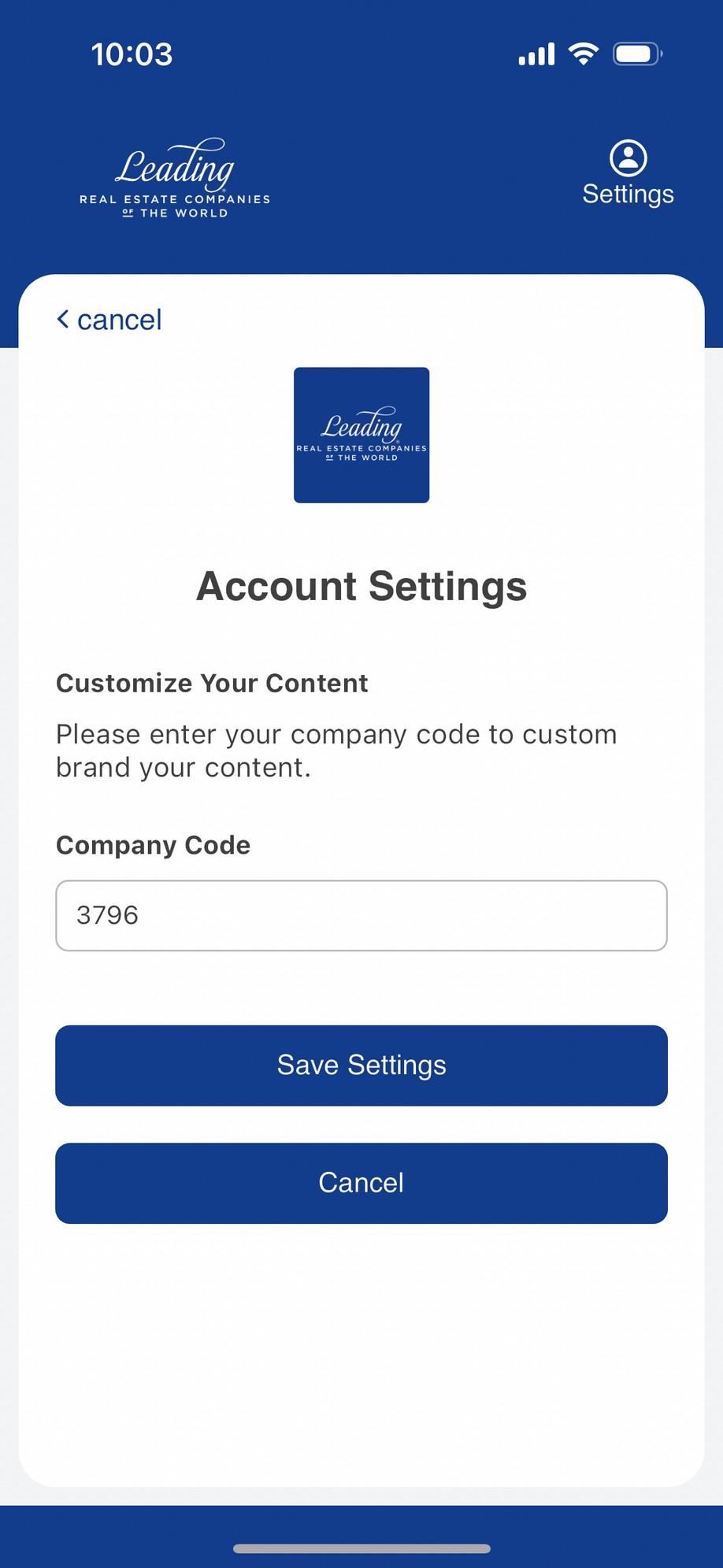Tap the Wi-Fi status icon
The image size is (723, 1568).
583,54
